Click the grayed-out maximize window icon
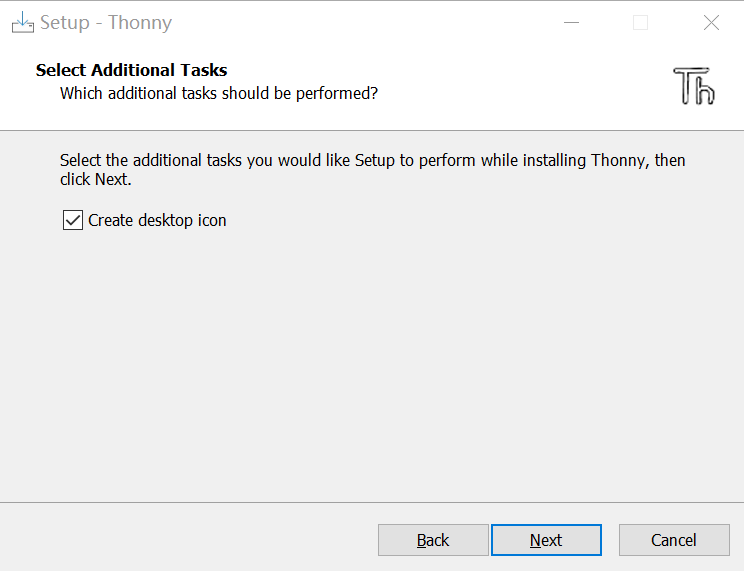Viewport: 744px width, 571px height. pos(641,22)
